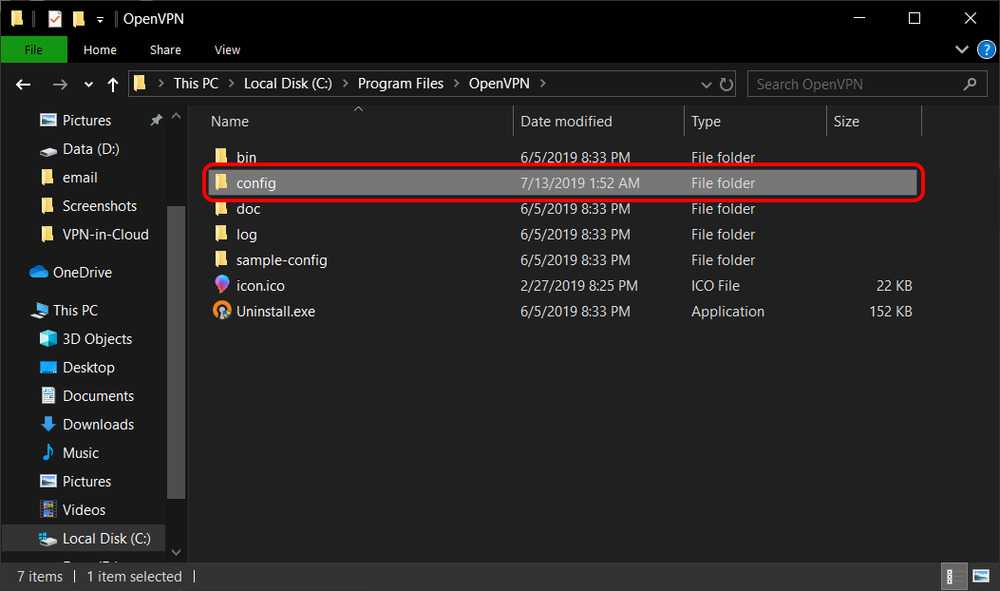Image resolution: width=1000 pixels, height=591 pixels.
Task: Click the Up directory arrow icon
Action: [113, 84]
